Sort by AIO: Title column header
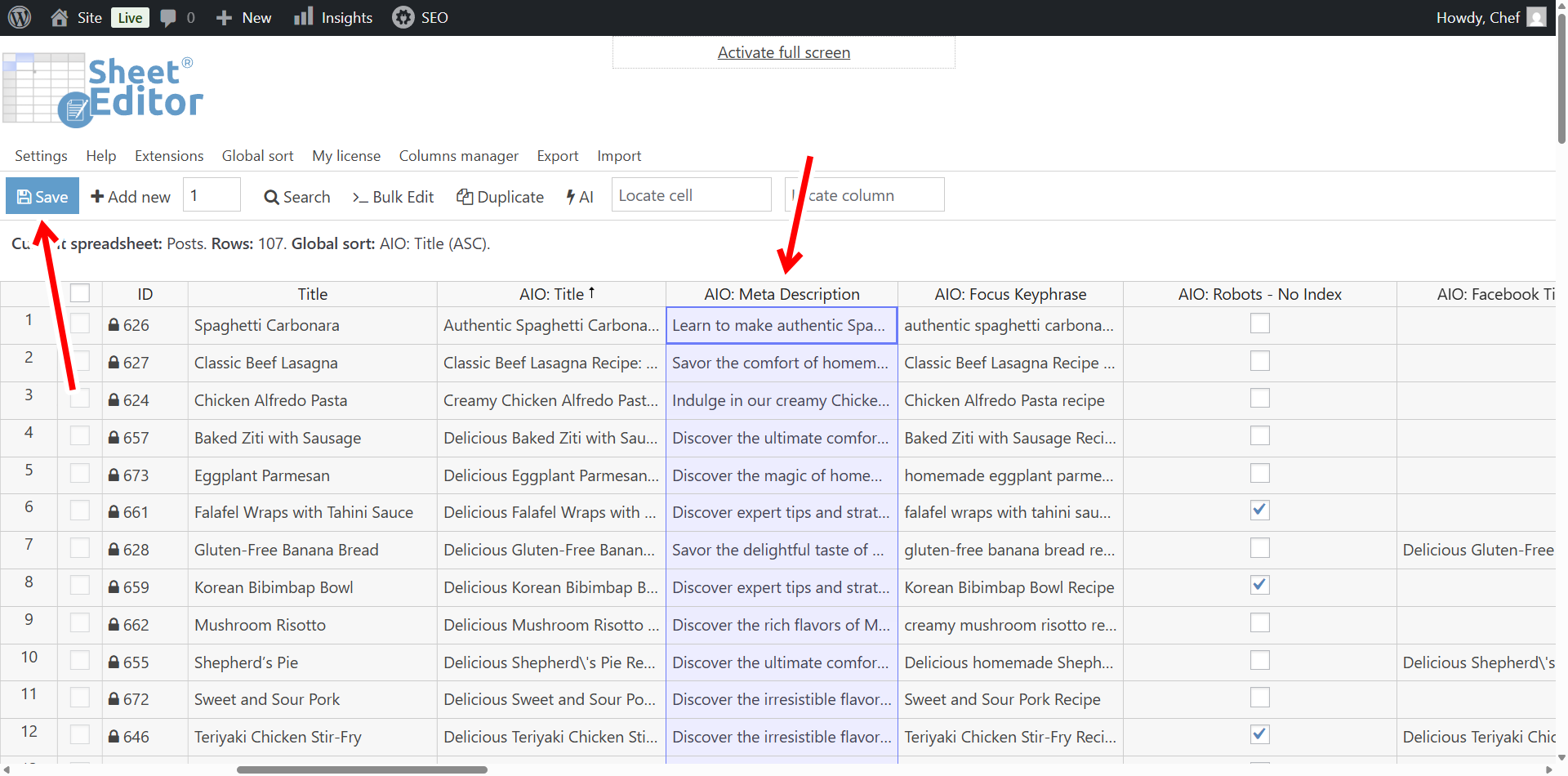This screenshot has width=1568, height=776. [x=551, y=294]
